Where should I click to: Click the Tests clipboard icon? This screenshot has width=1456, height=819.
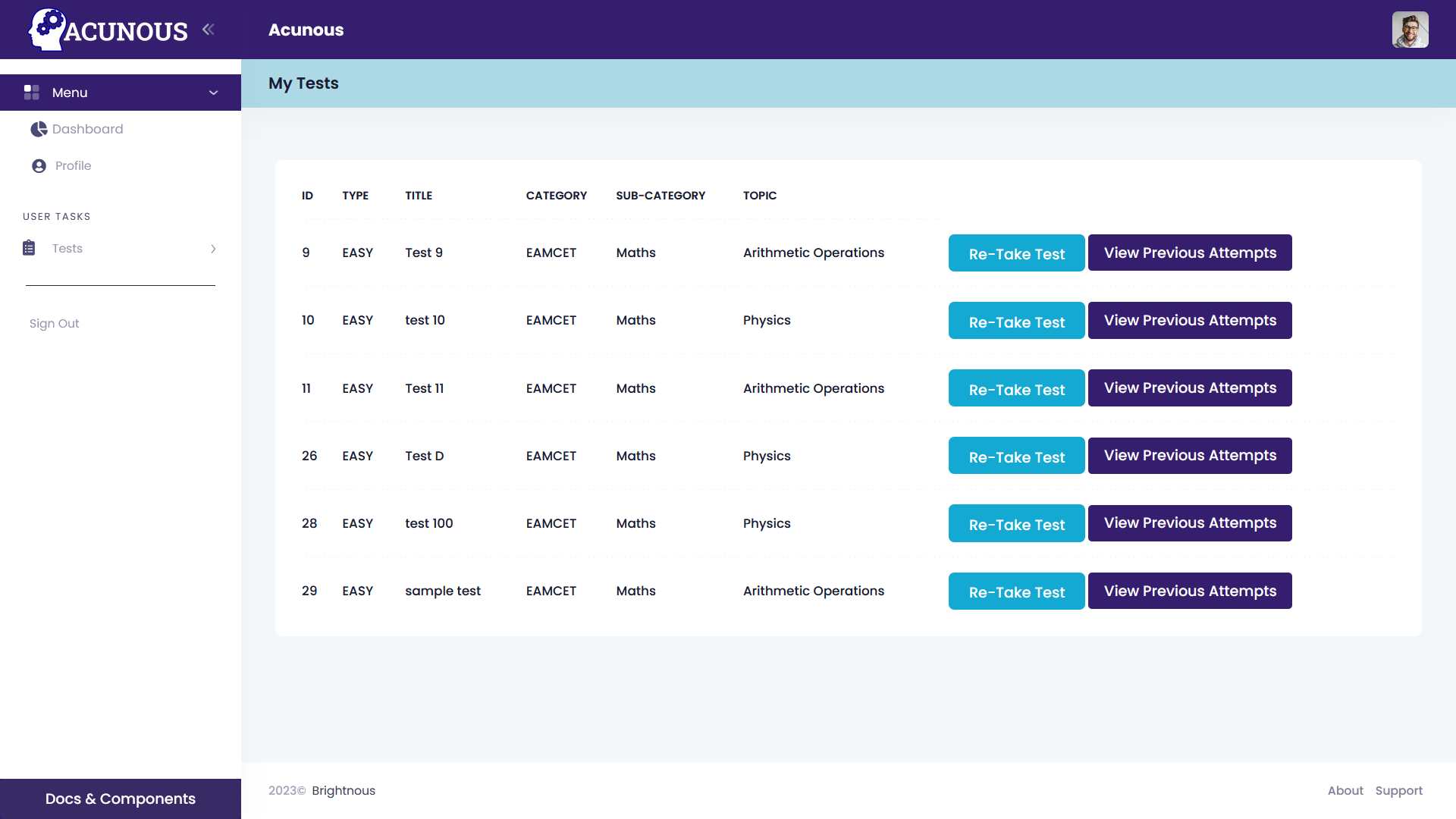pos(29,248)
